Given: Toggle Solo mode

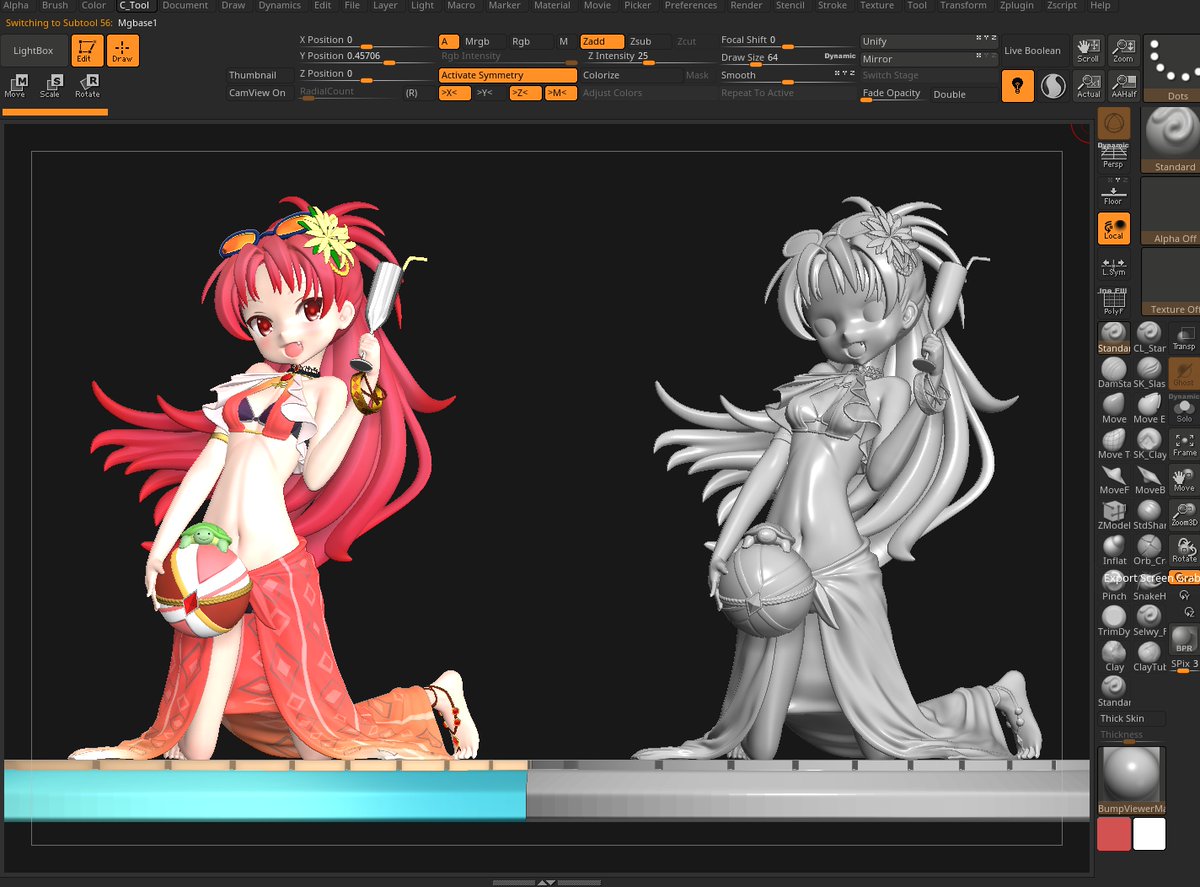Looking at the screenshot, I should pos(1184,409).
